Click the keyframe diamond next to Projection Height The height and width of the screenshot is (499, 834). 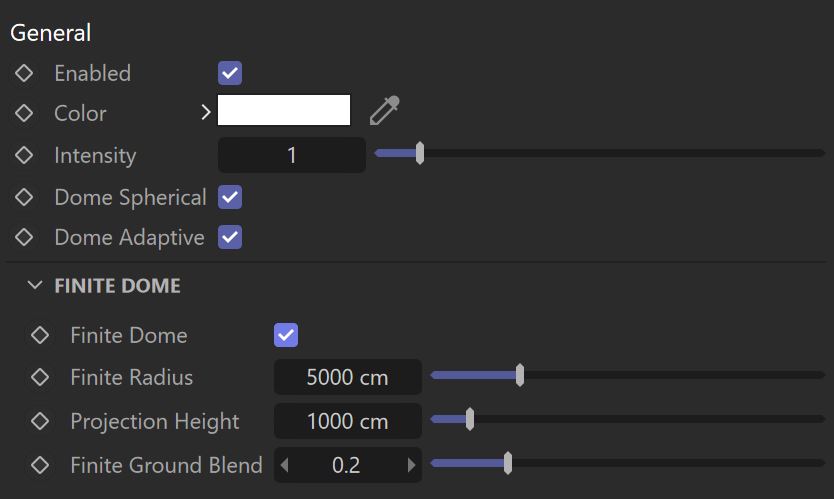tap(40, 421)
